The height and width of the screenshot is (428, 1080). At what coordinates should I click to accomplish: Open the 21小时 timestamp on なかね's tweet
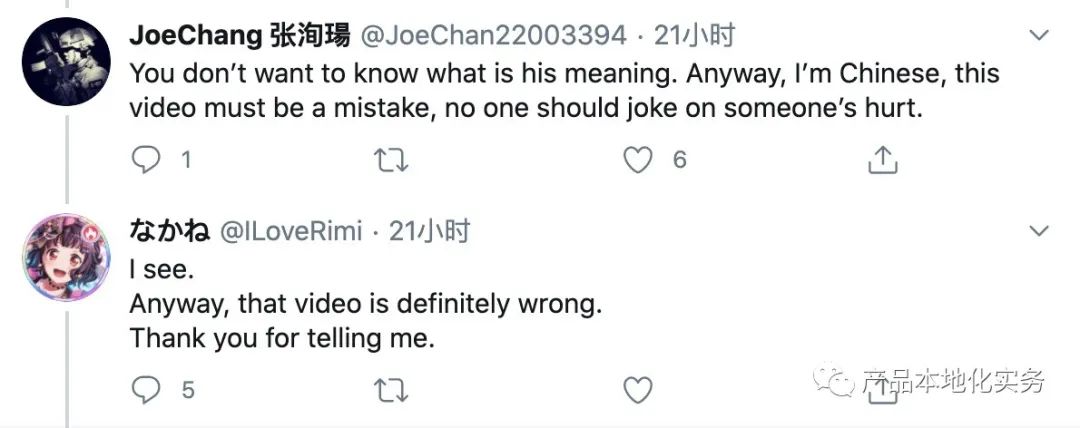pos(429,232)
